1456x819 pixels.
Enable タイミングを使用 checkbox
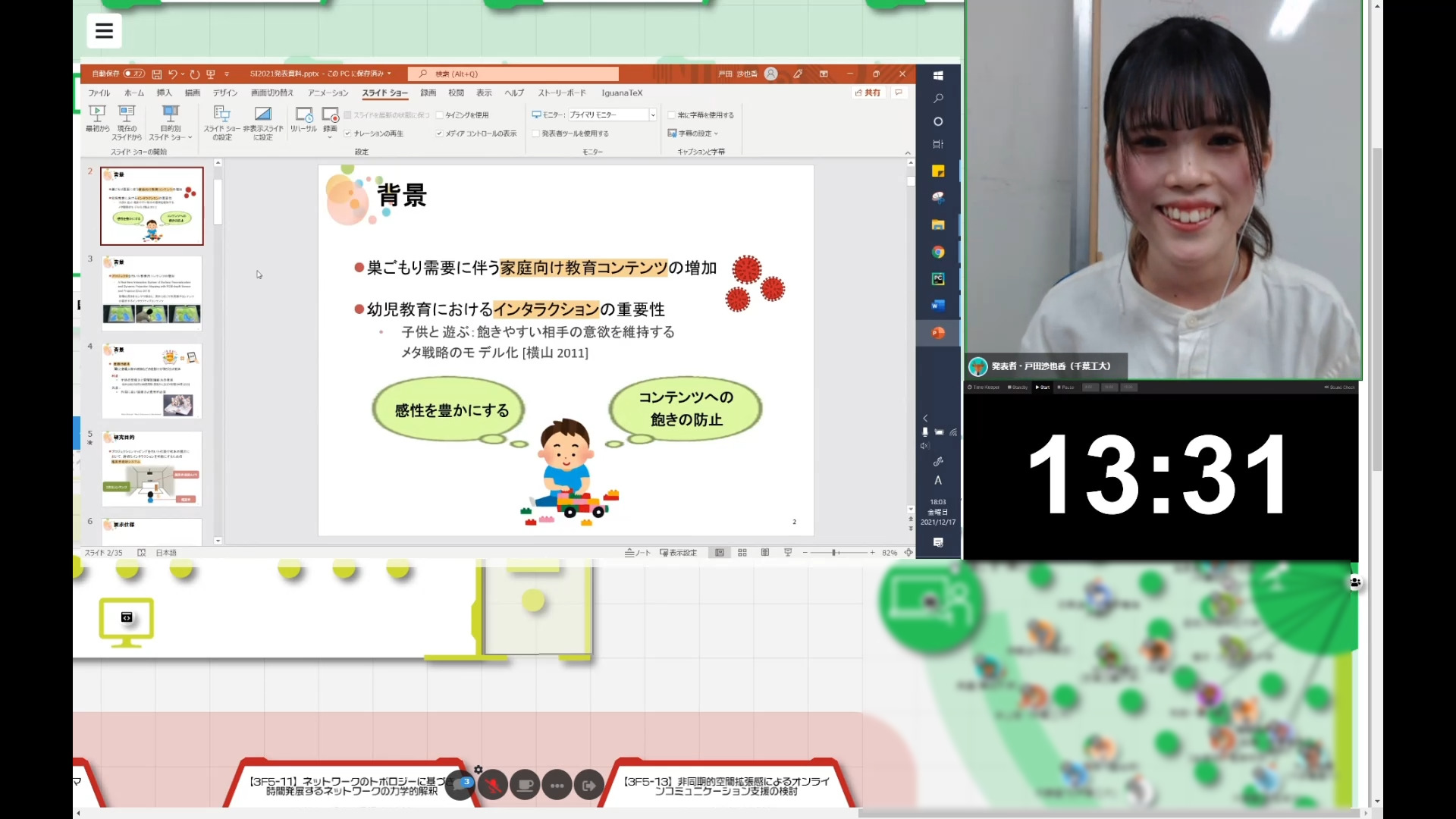click(440, 115)
